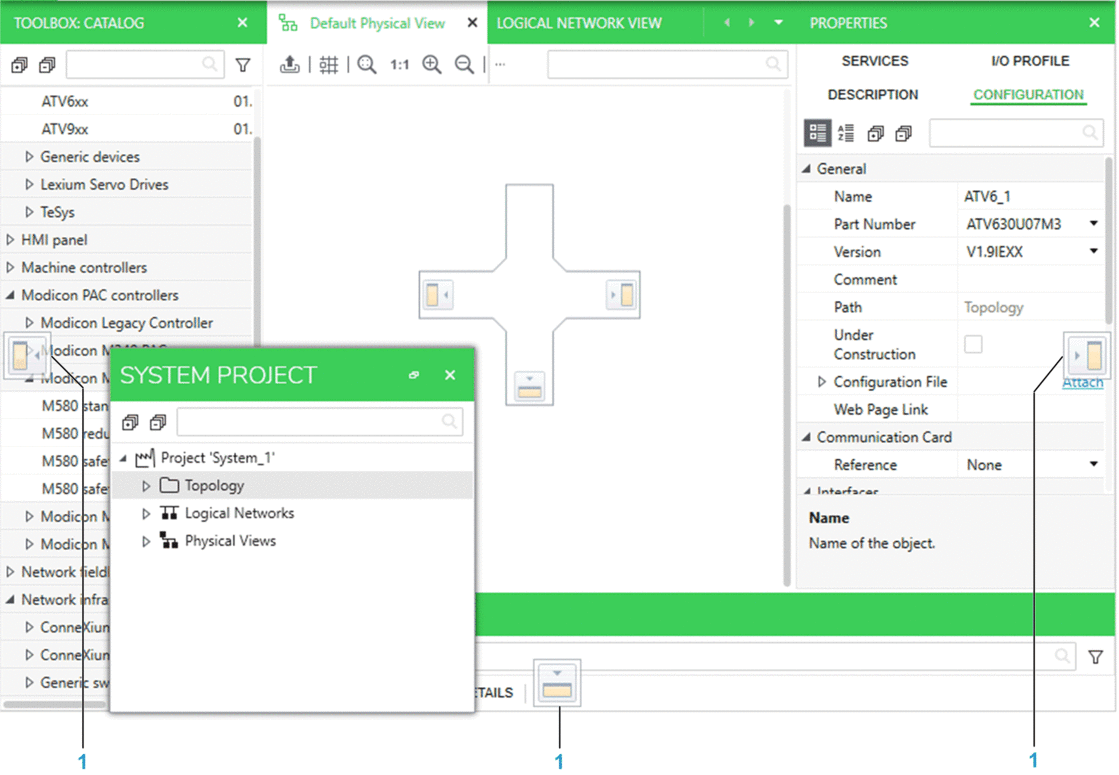Toggle the Under Construction checkbox
Image resolution: width=1119 pixels, height=775 pixels.
coord(973,344)
